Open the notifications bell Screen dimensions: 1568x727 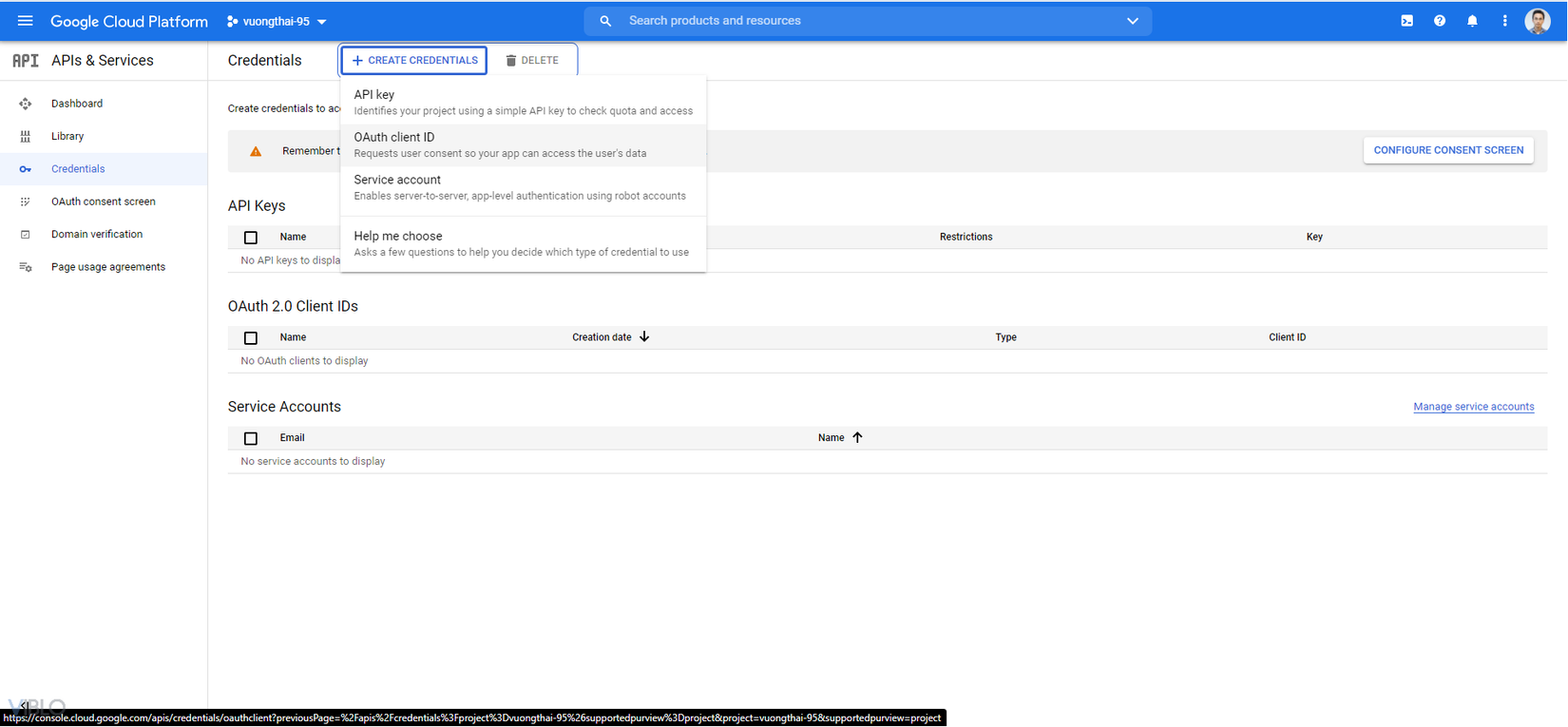pyautogui.click(x=1472, y=21)
